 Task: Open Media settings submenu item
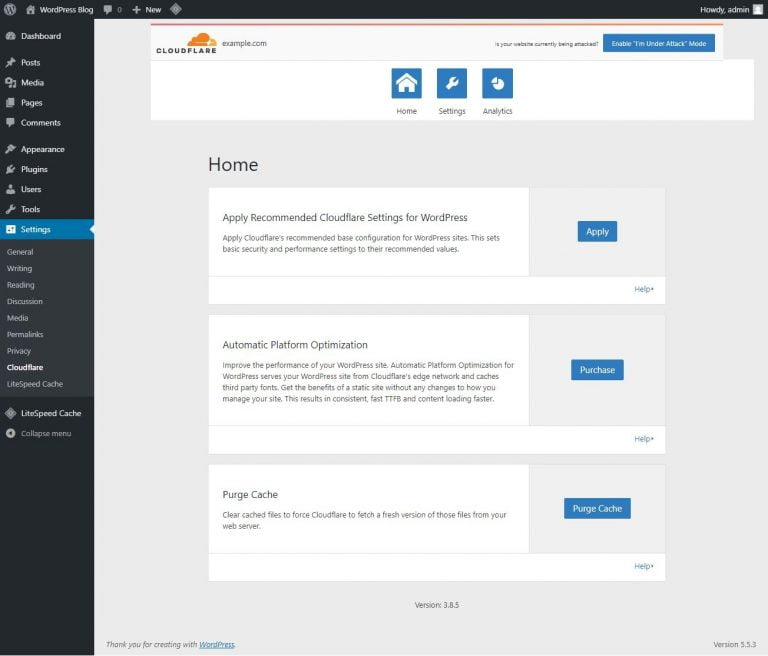17,318
